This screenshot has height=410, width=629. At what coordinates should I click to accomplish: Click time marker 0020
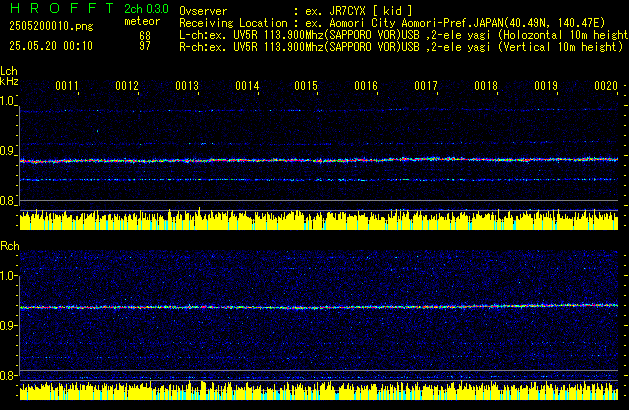coord(606,86)
